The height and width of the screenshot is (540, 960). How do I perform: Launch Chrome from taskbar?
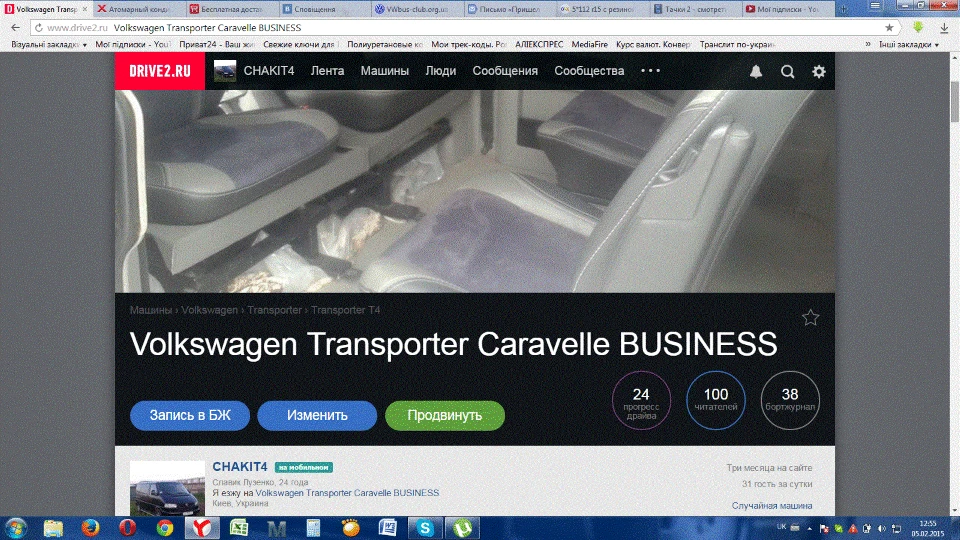coord(165,528)
